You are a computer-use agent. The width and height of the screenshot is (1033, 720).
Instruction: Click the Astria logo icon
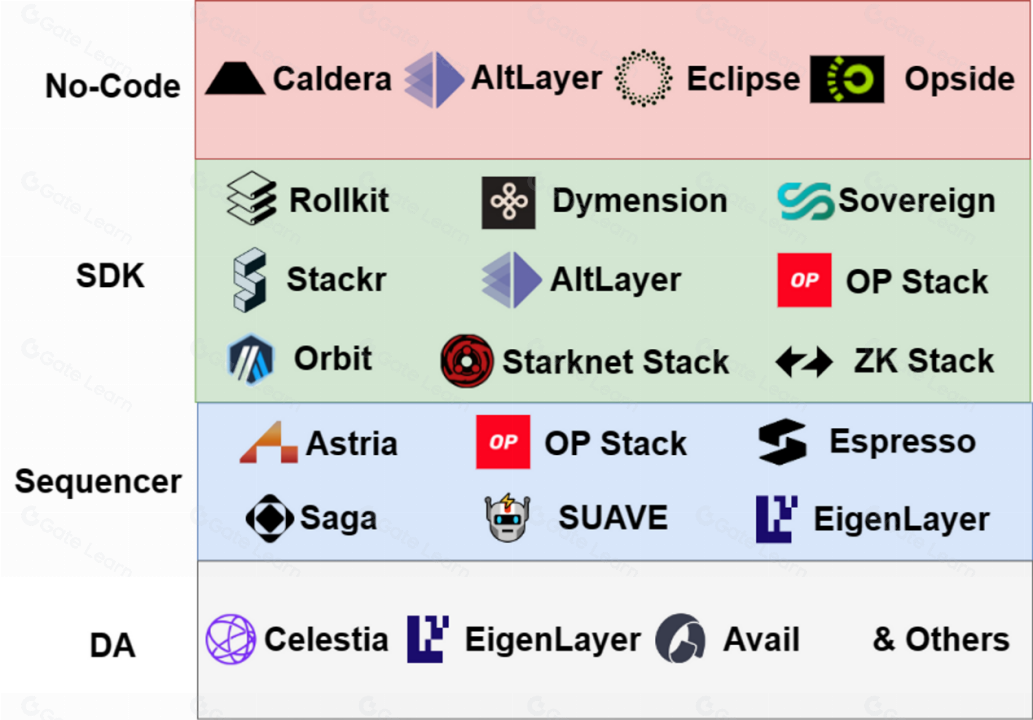[268, 442]
